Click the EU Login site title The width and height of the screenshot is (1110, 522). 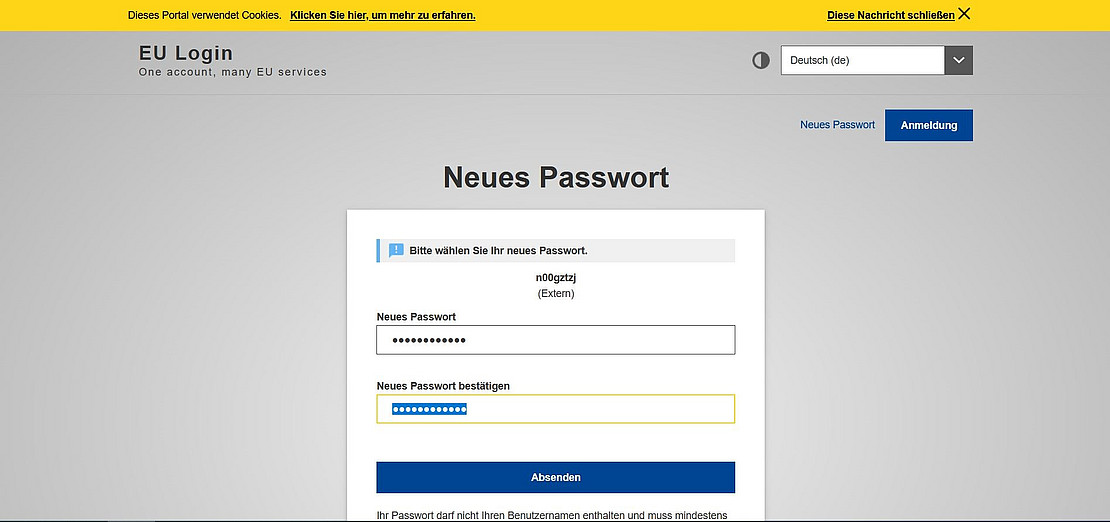tap(186, 53)
